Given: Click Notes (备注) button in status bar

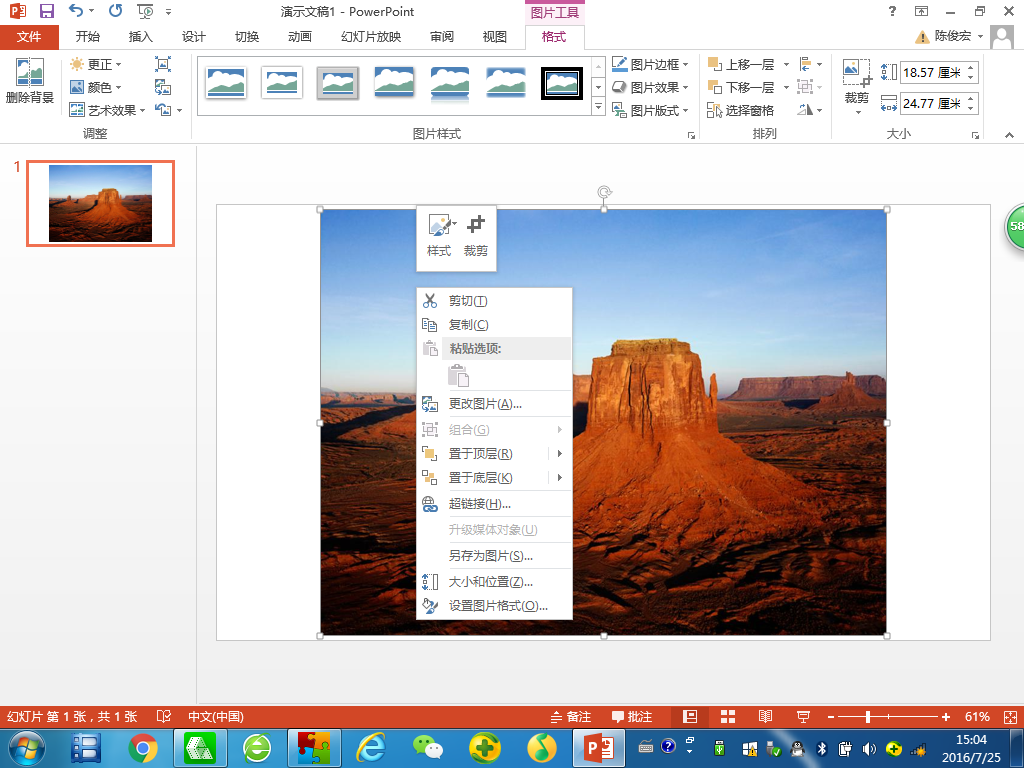Looking at the screenshot, I should click(571, 716).
